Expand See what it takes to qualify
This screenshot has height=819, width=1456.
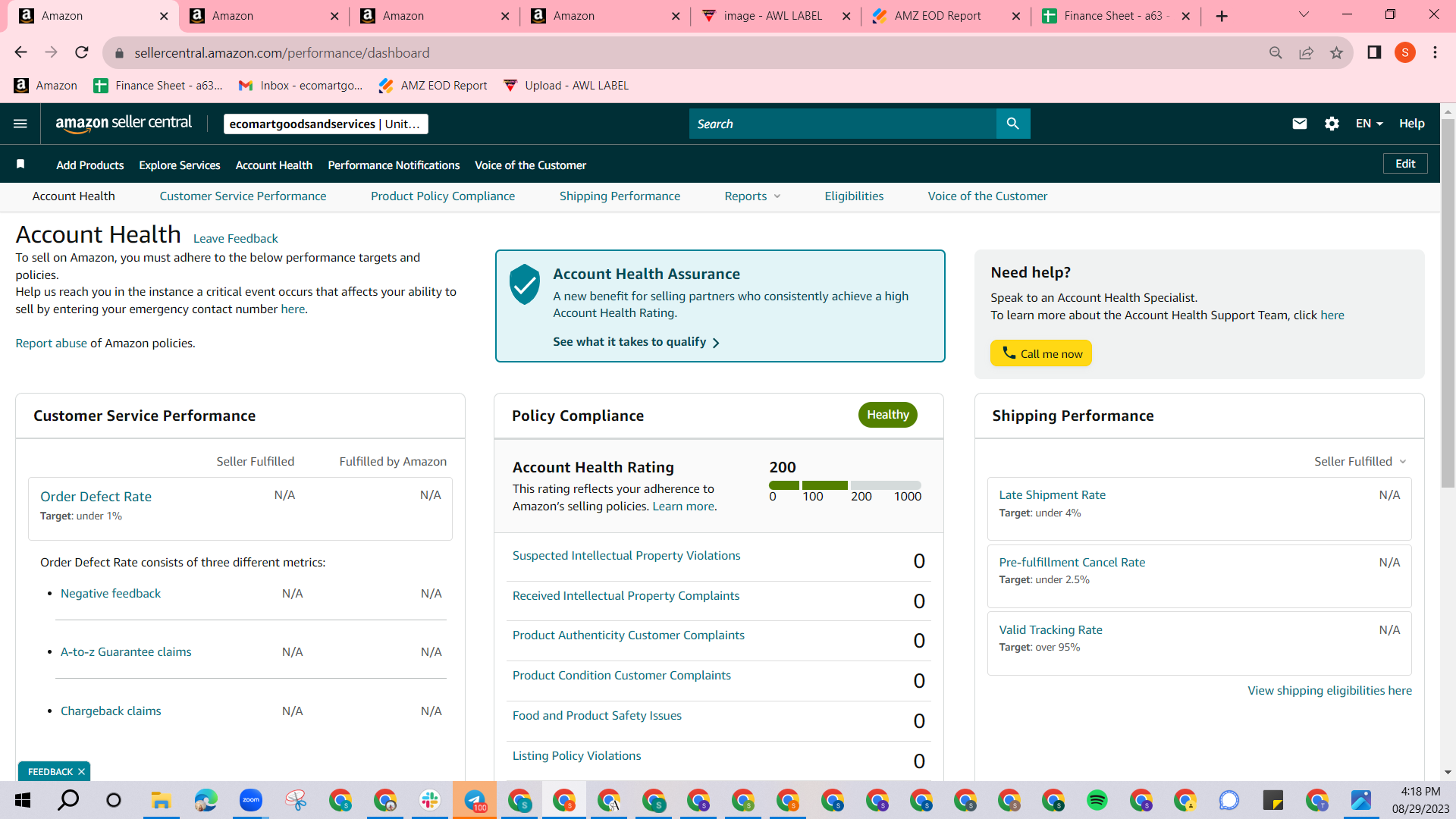pos(636,342)
